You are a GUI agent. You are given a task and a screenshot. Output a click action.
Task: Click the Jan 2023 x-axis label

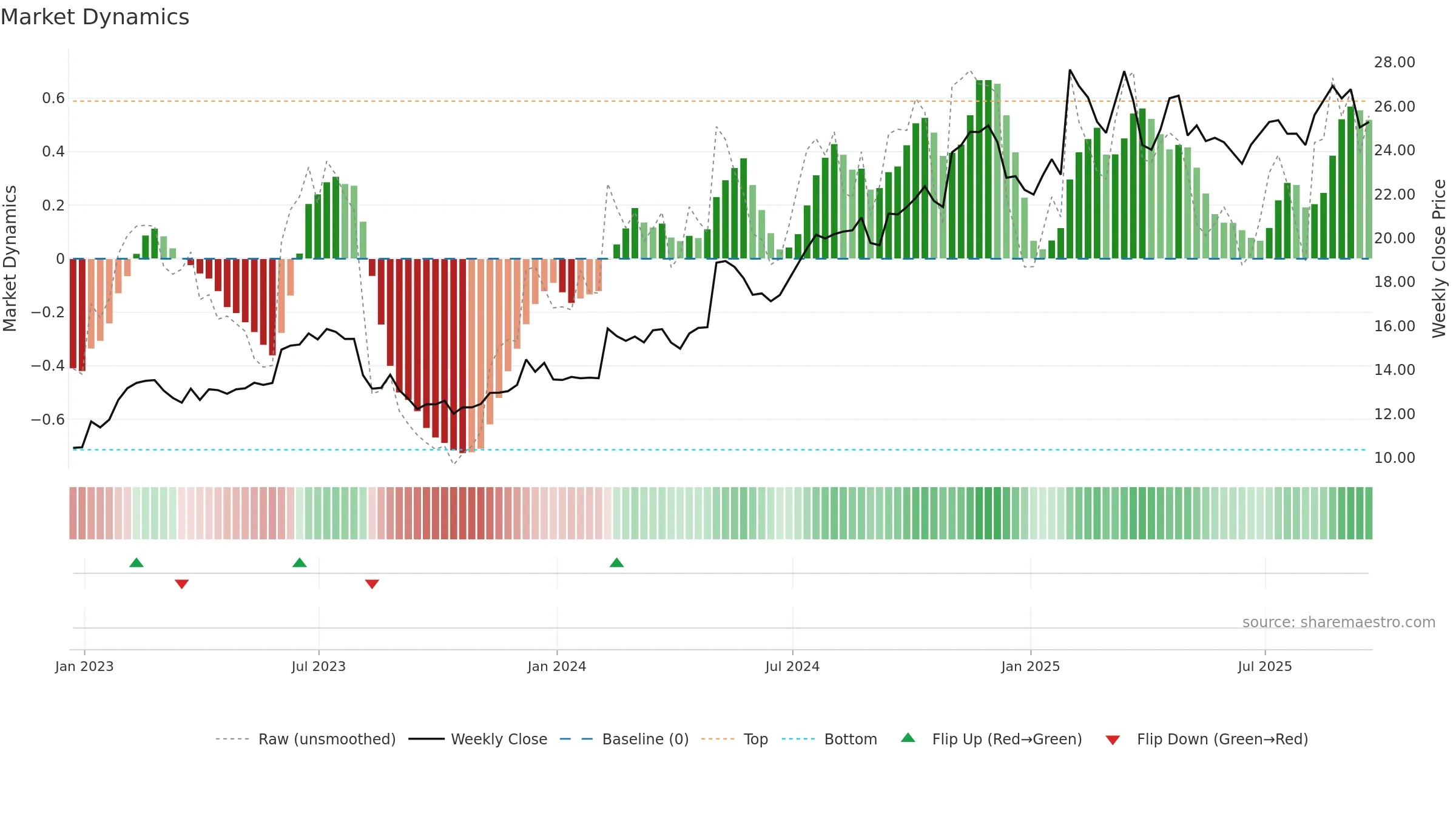[x=84, y=666]
